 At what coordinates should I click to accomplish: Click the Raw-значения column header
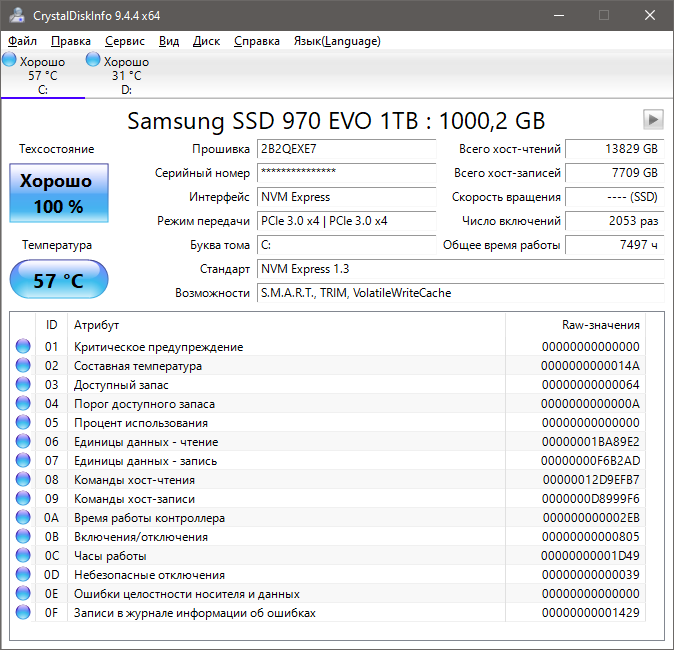(x=576, y=325)
